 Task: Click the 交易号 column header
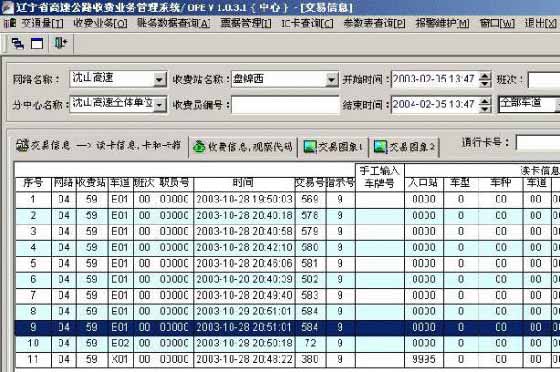pos(310,183)
